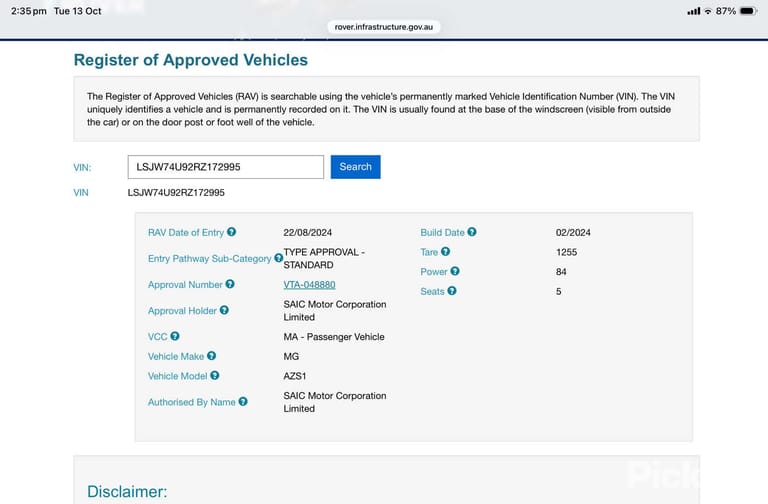The height and width of the screenshot is (504, 768).
Task: Show help for Authorised By Name
Action: coord(243,402)
